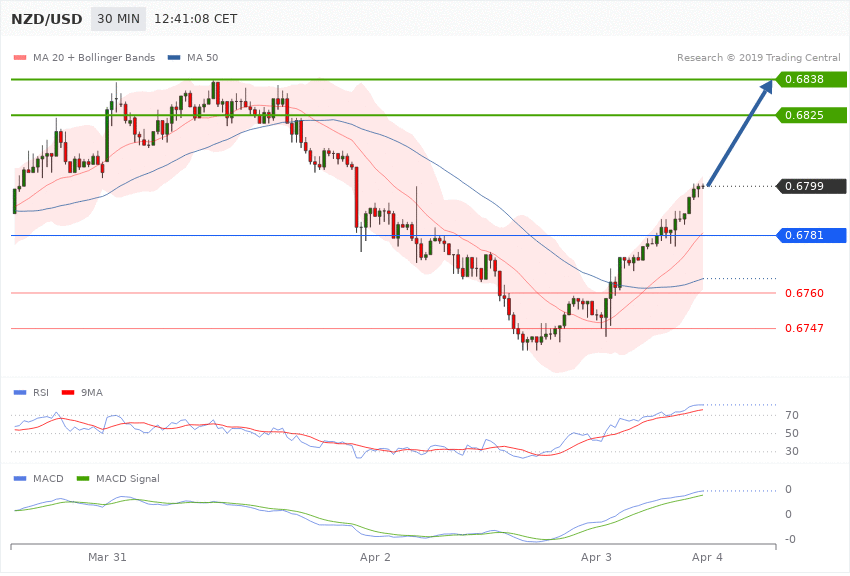
Task: Click the MA 50 legend label
Action: (202, 57)
